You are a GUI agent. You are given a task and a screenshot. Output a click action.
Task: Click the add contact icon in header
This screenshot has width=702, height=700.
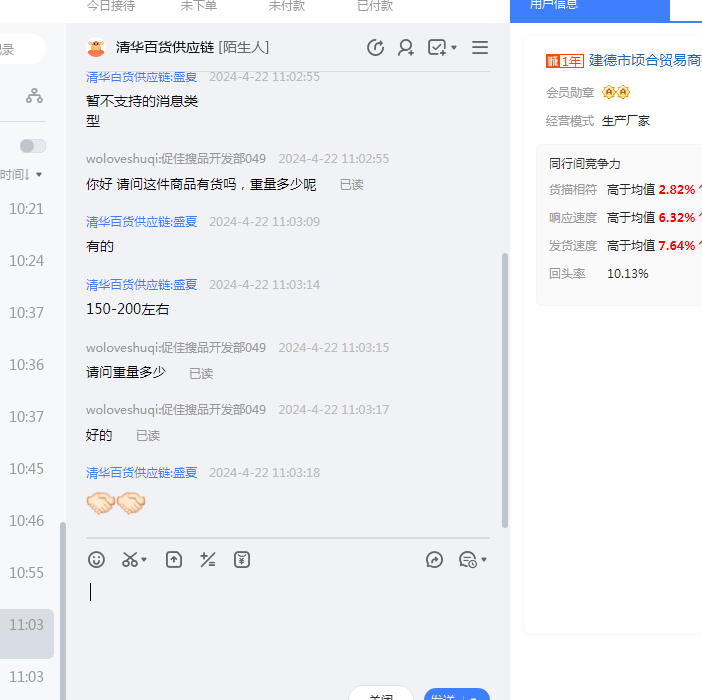click(x=406, y=47)
